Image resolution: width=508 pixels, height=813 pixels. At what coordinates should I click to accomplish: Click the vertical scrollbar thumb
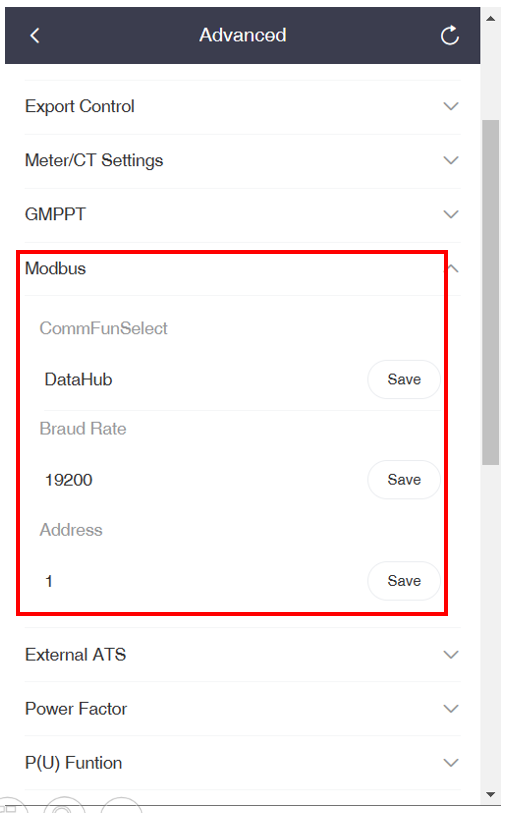click(x=490, y=292)
